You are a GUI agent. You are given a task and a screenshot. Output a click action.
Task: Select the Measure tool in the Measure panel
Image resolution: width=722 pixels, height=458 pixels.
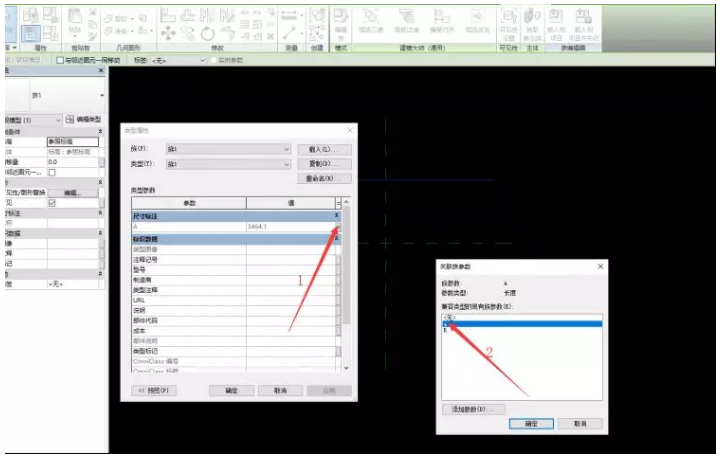pos(289,16)
